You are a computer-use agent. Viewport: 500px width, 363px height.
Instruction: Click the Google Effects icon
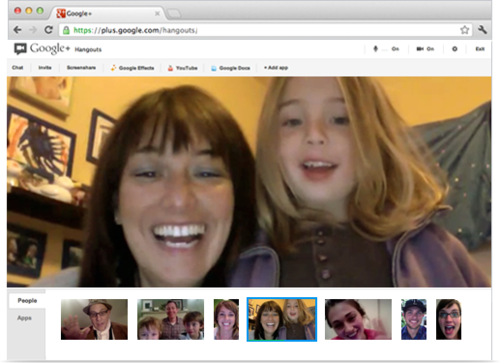[114, 68]
